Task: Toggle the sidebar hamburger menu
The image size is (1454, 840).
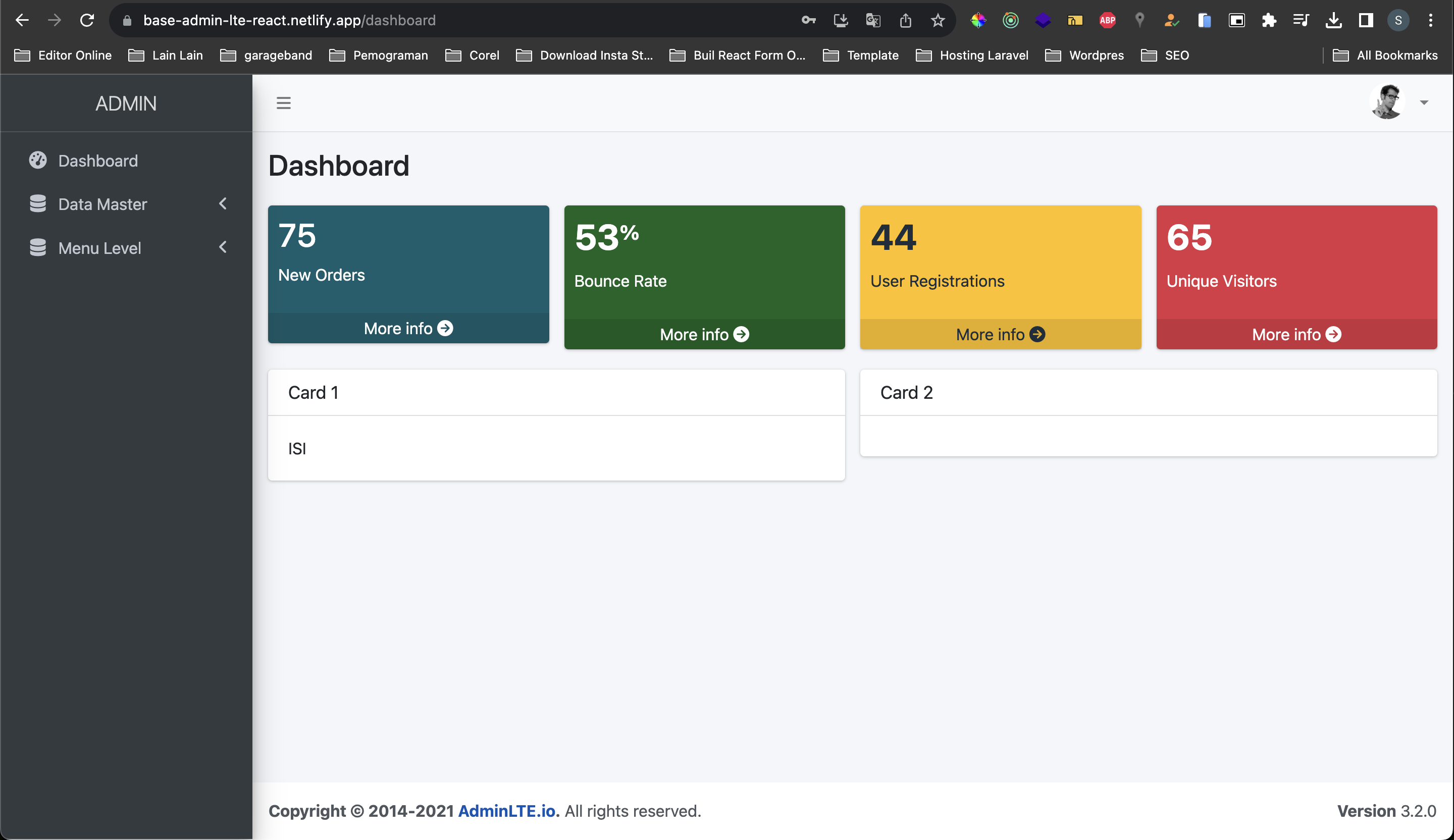Action: pos(283,103)
